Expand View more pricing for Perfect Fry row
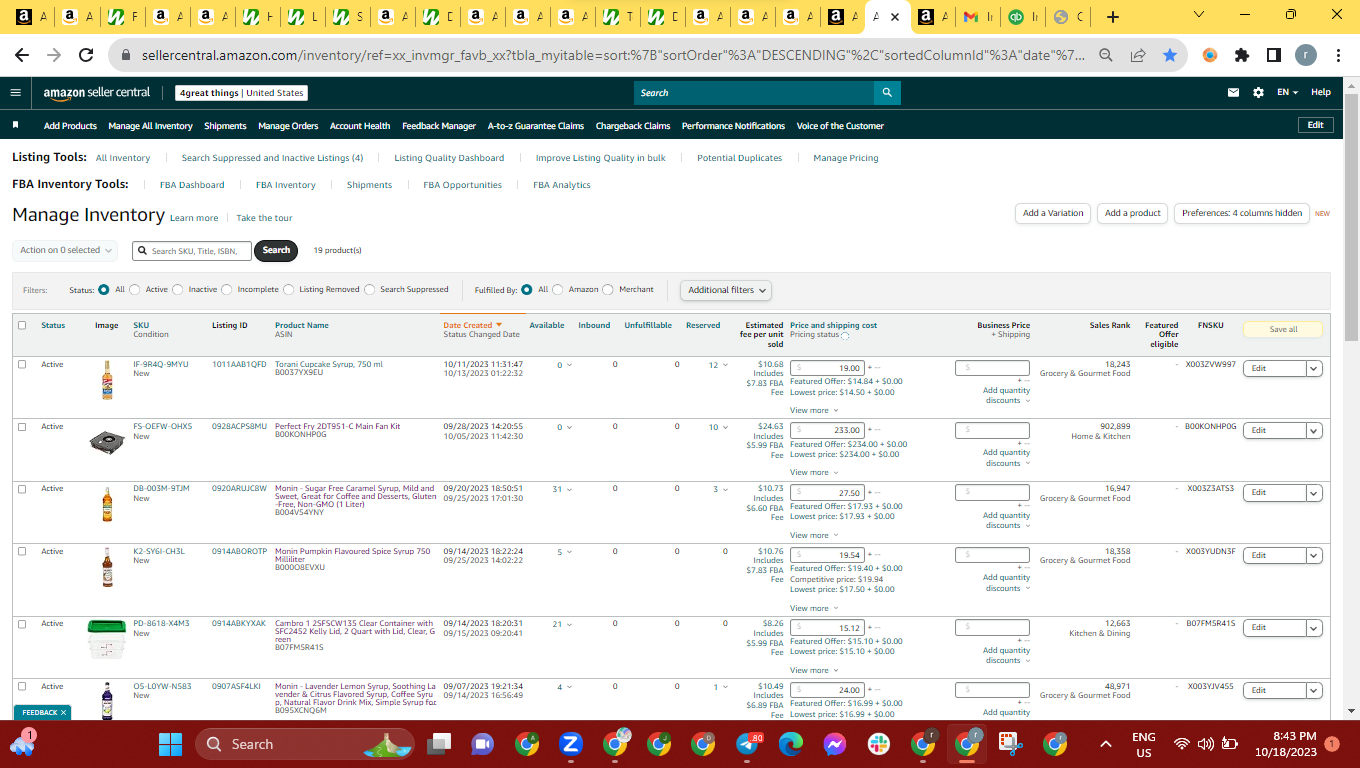 813,473
